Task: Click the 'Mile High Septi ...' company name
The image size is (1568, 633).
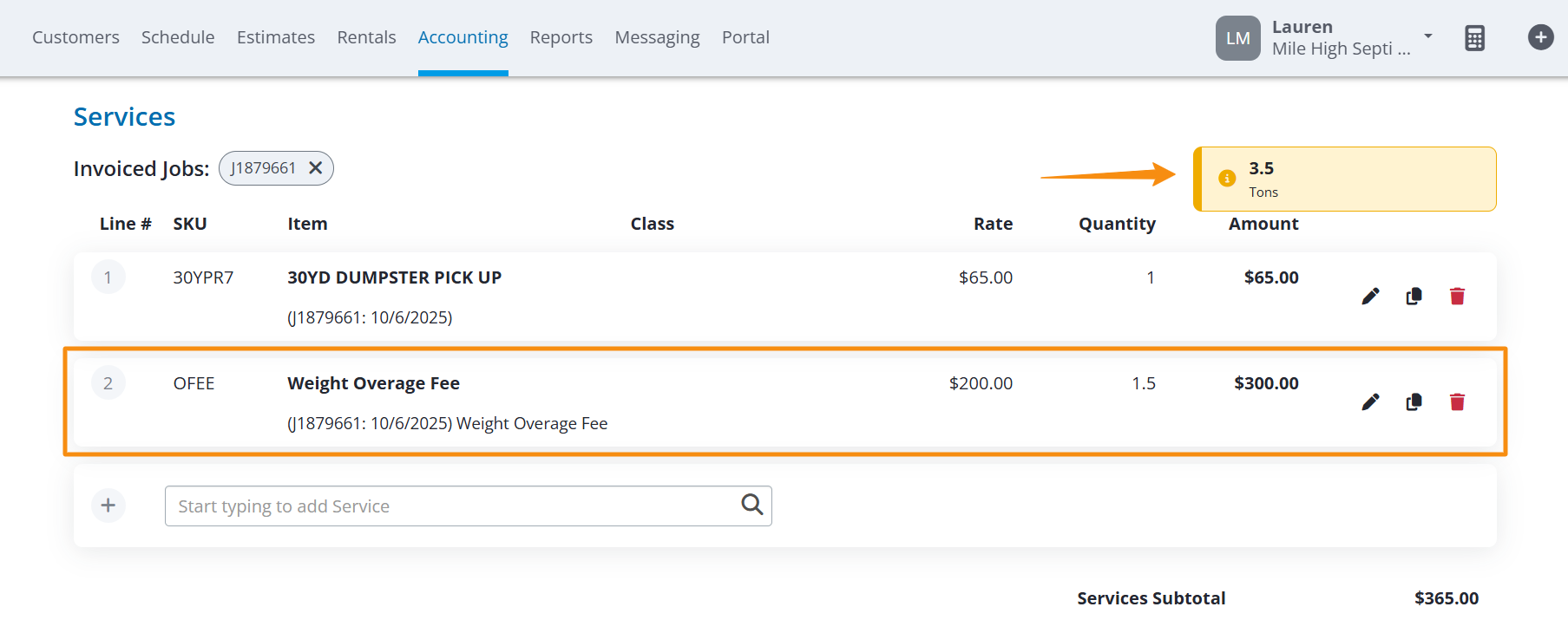Action: point(1341,49)
